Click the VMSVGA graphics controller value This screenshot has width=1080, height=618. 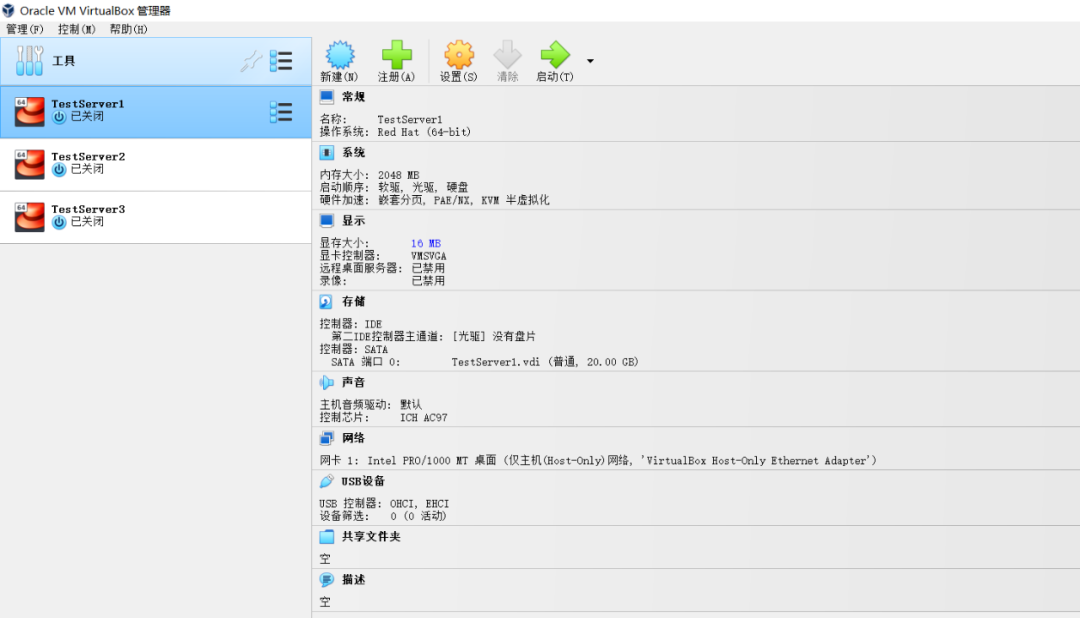click(428, 256)
